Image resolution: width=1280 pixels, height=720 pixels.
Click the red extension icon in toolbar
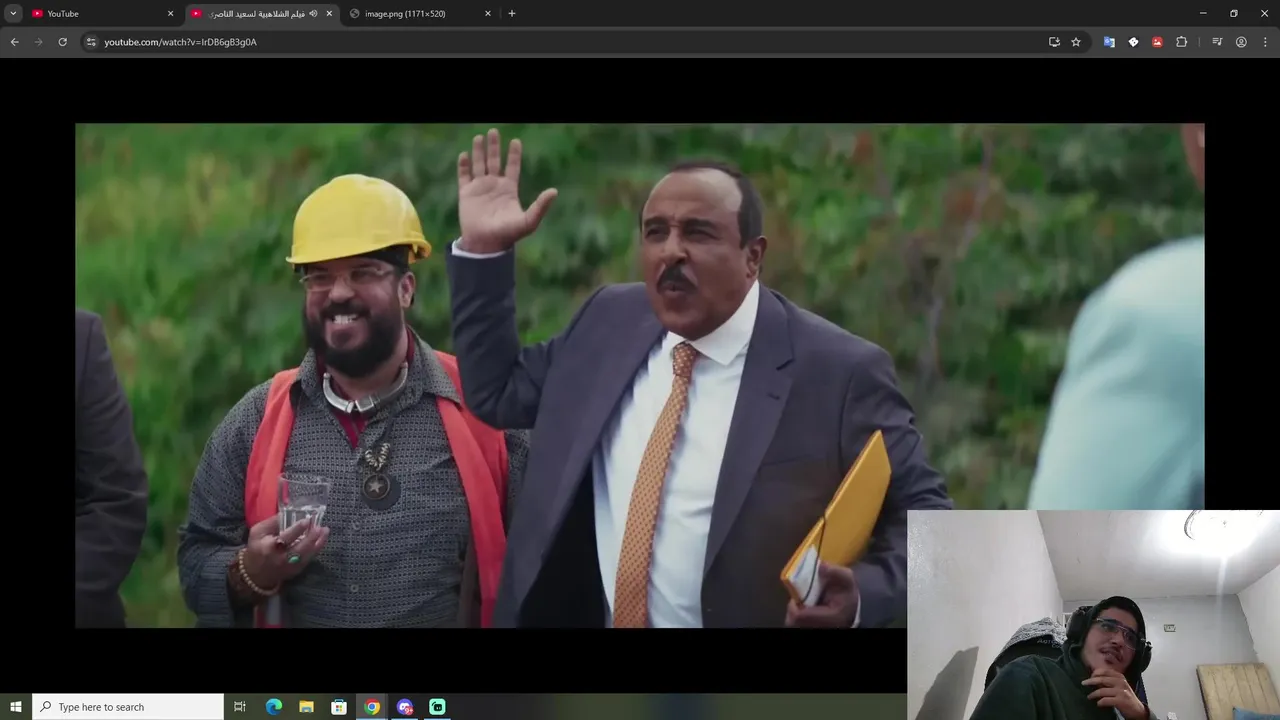pyautogui.click(x=1157, y=42)
